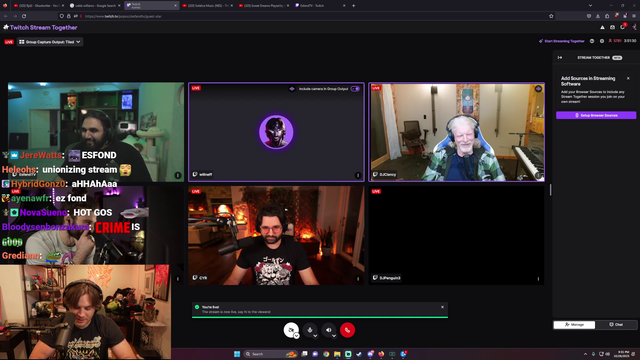Dismiss the You're live notification

(x=442, y=307)
